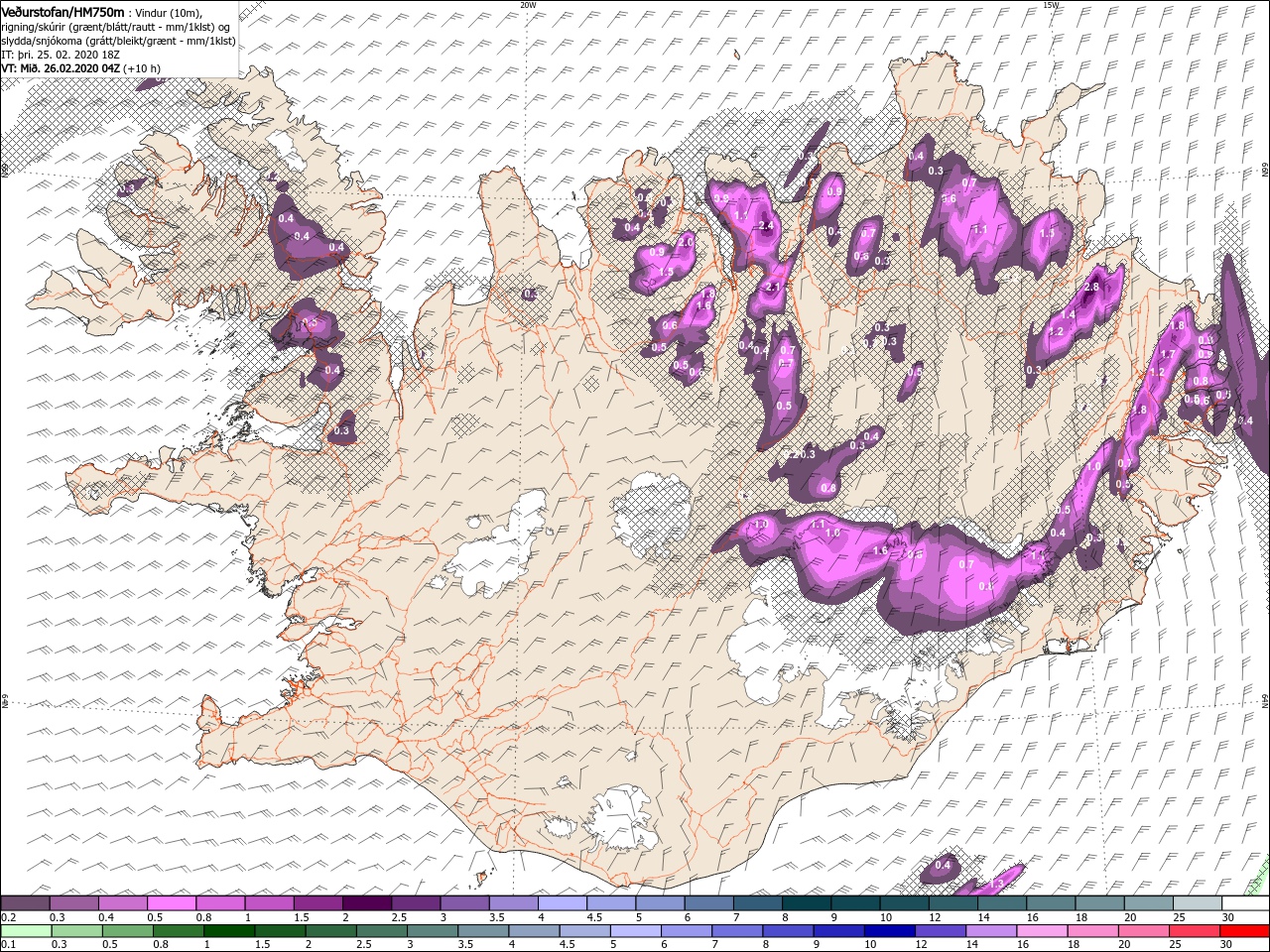Click the 20W longitude label at top
Viewport: 1270px width, 952px height.
pyautogui.click(x=528, y=5)
